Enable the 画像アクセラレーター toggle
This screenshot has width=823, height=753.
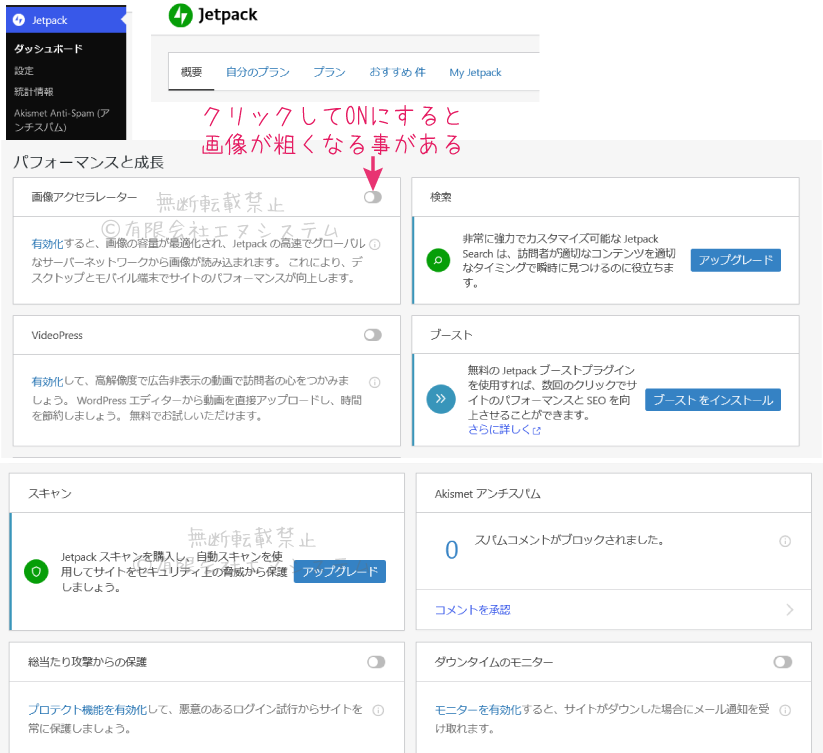(373, 197)
